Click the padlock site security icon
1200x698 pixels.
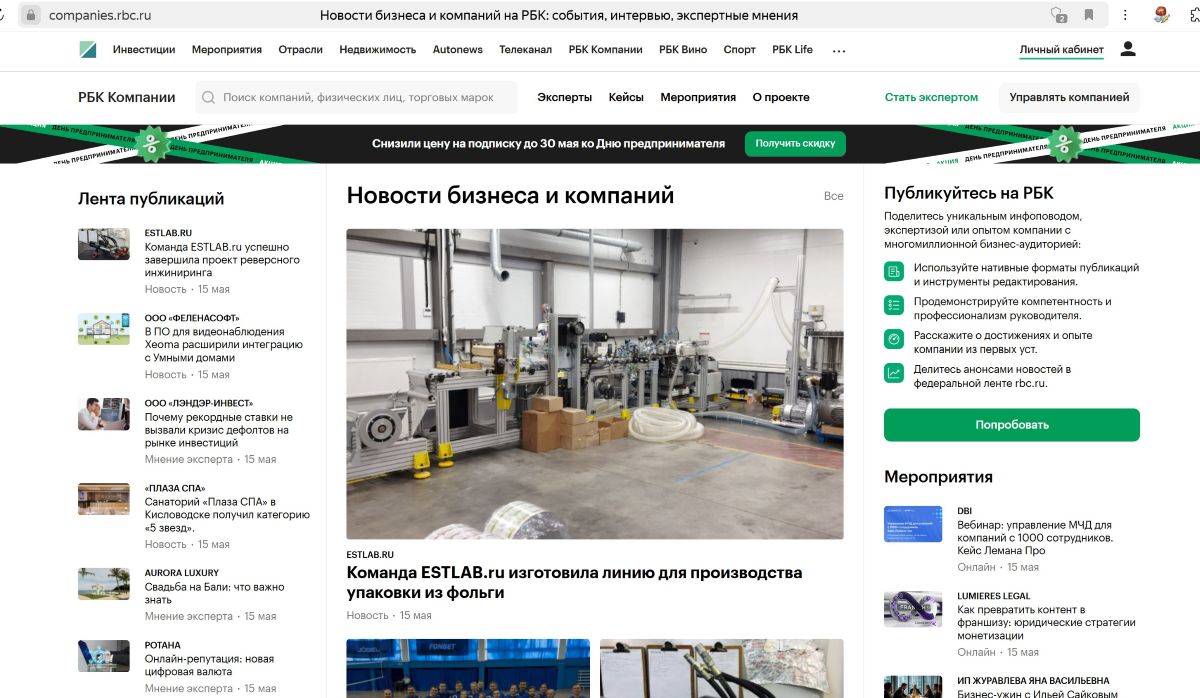click(30, 15)
